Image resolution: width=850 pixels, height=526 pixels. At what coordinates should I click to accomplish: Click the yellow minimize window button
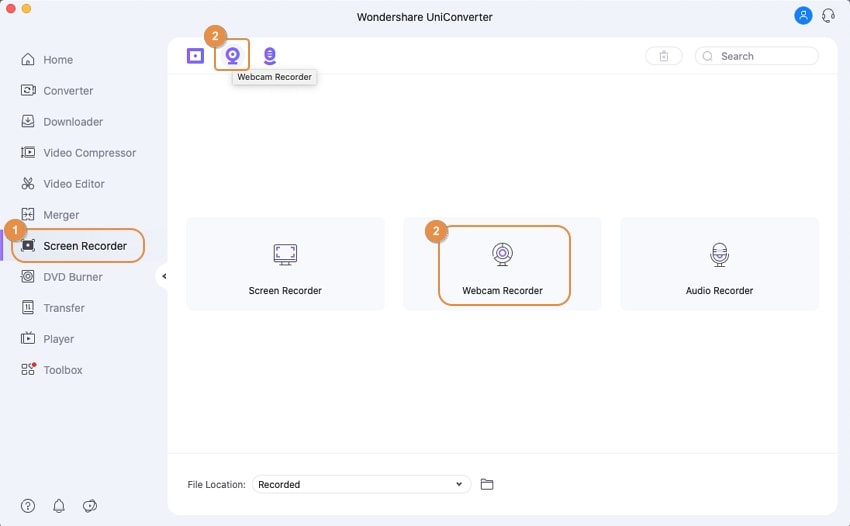26,8
